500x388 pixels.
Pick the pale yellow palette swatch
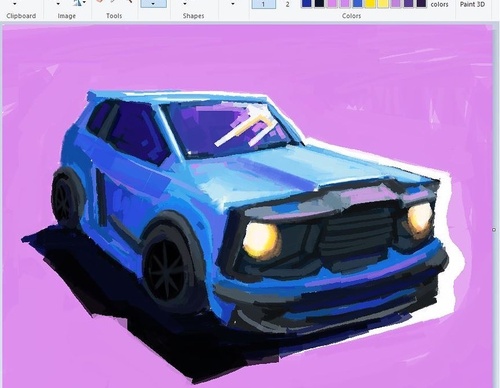coord(383,3)
